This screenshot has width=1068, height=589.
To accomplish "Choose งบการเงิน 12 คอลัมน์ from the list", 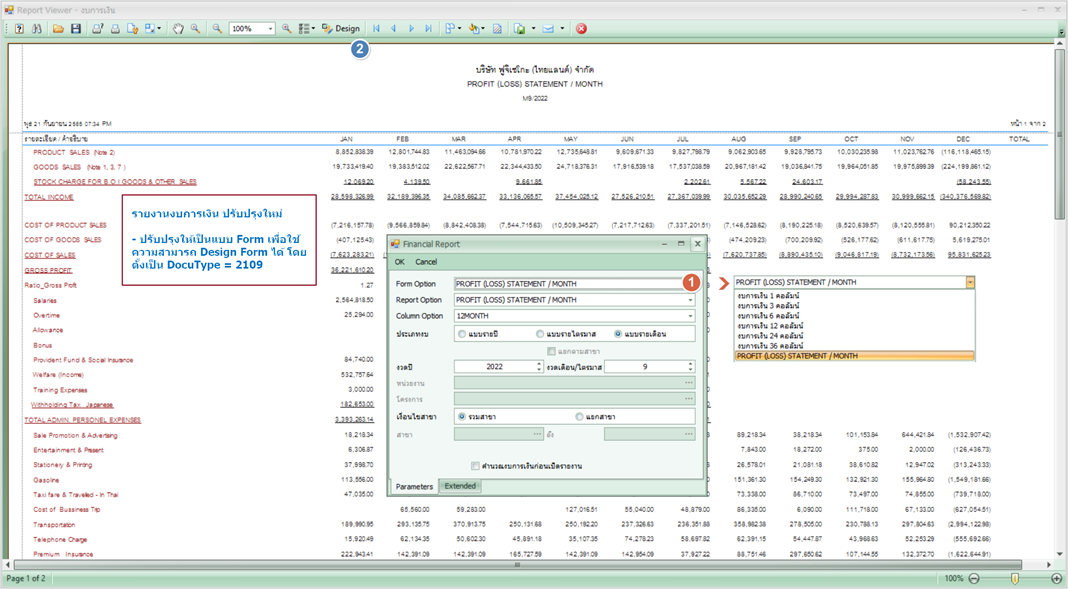I will tap(770, 325).
